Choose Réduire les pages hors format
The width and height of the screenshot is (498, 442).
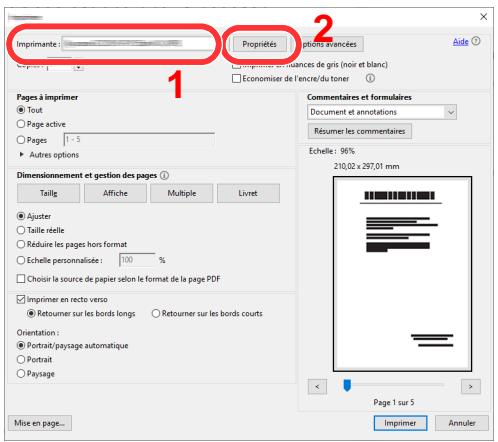(x=21, y=244)
